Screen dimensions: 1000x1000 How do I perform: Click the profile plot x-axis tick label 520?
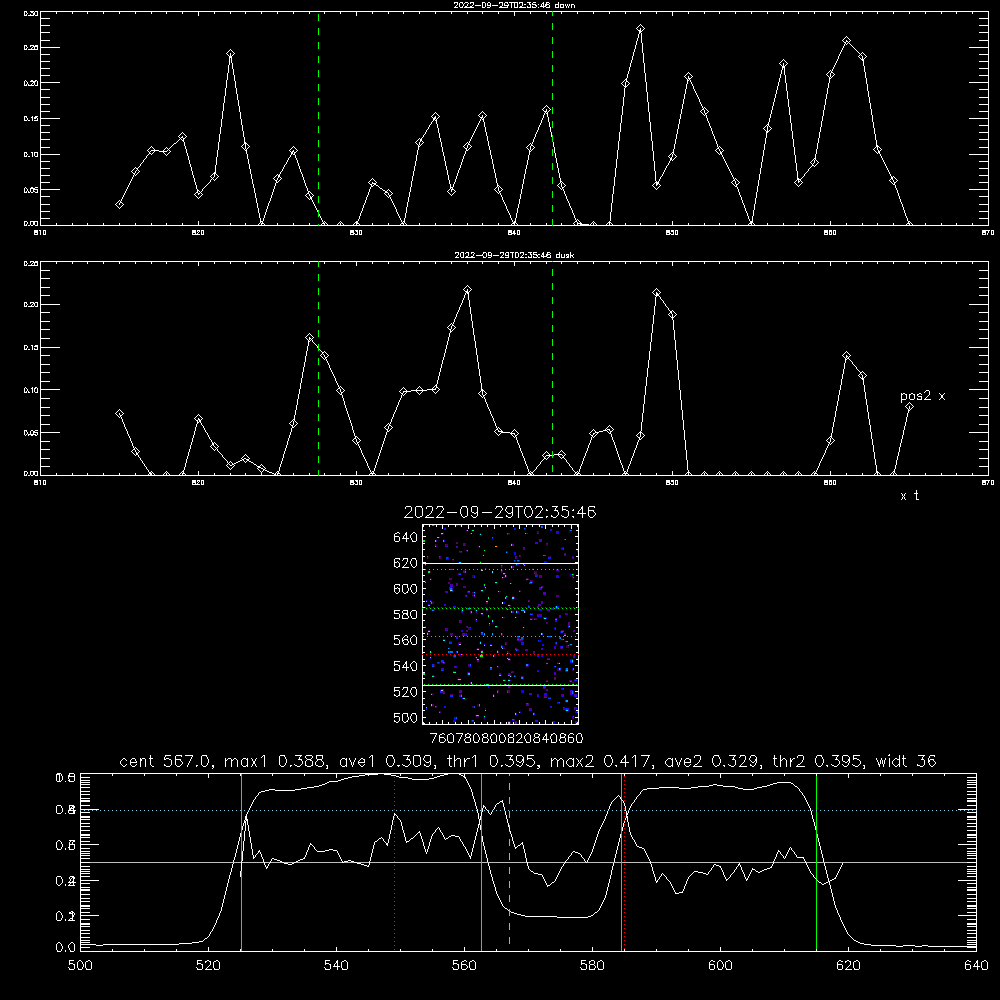[x=209, y=965]
